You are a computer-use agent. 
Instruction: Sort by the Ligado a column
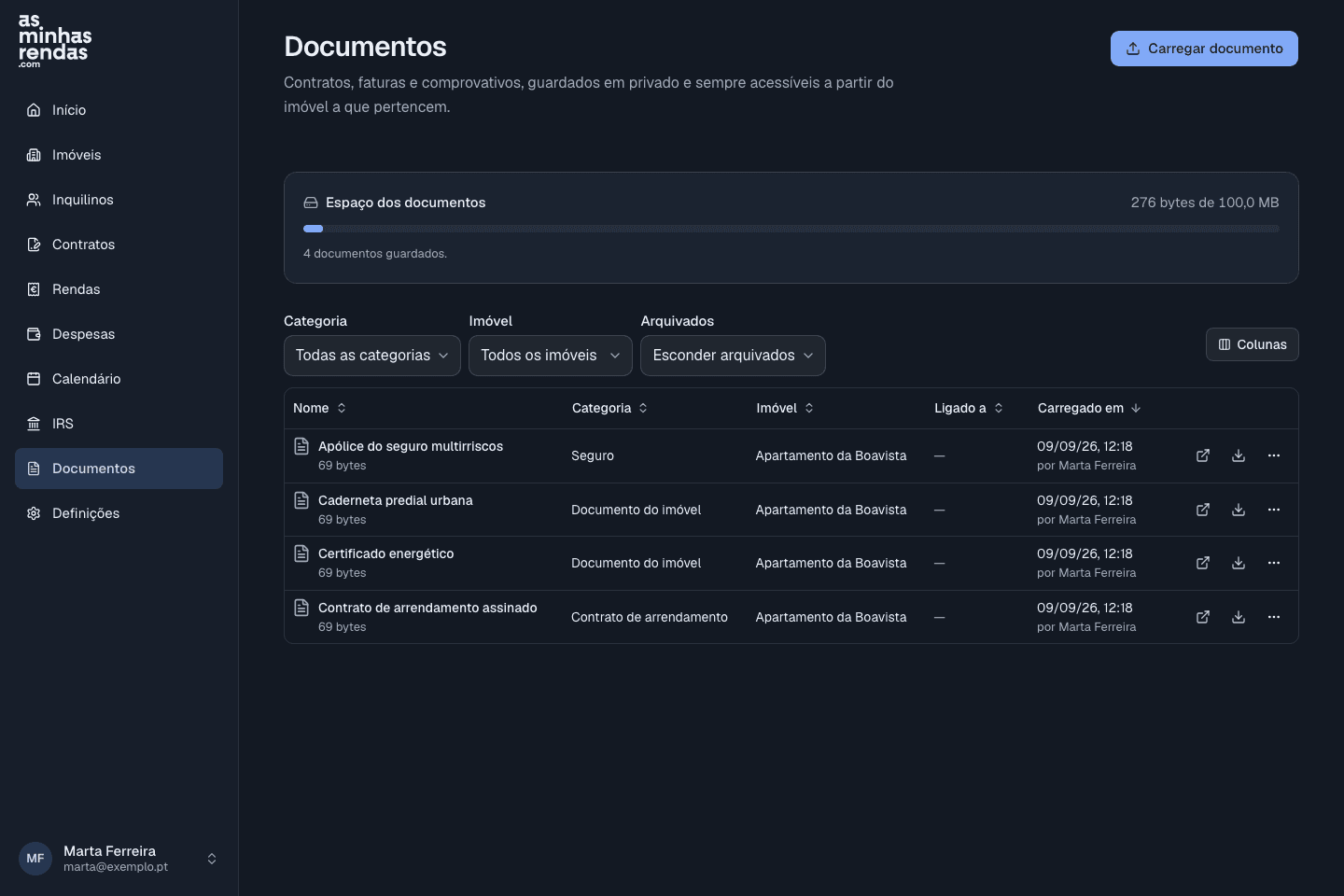tap(969, 408)
